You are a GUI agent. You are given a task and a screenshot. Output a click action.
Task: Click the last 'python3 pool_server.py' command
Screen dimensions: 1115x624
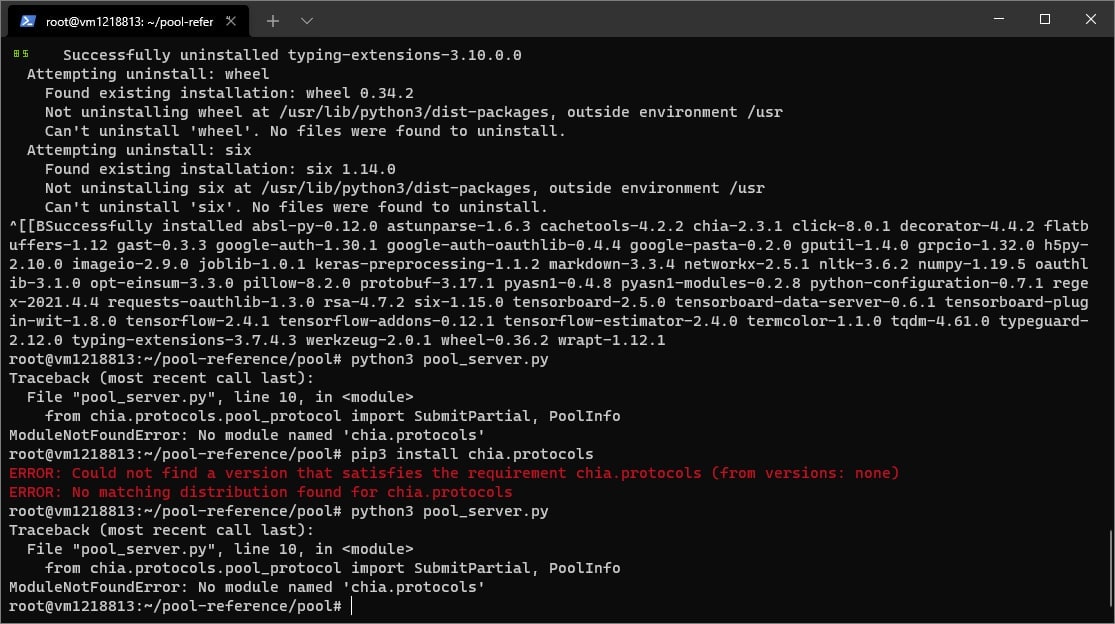tap(449, 511)
